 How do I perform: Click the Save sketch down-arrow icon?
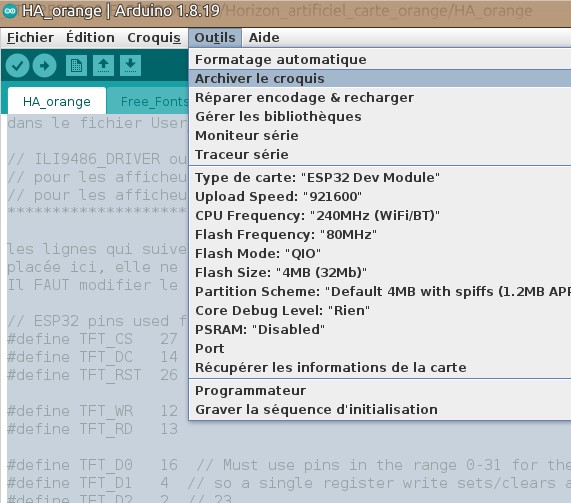[130, 66]
